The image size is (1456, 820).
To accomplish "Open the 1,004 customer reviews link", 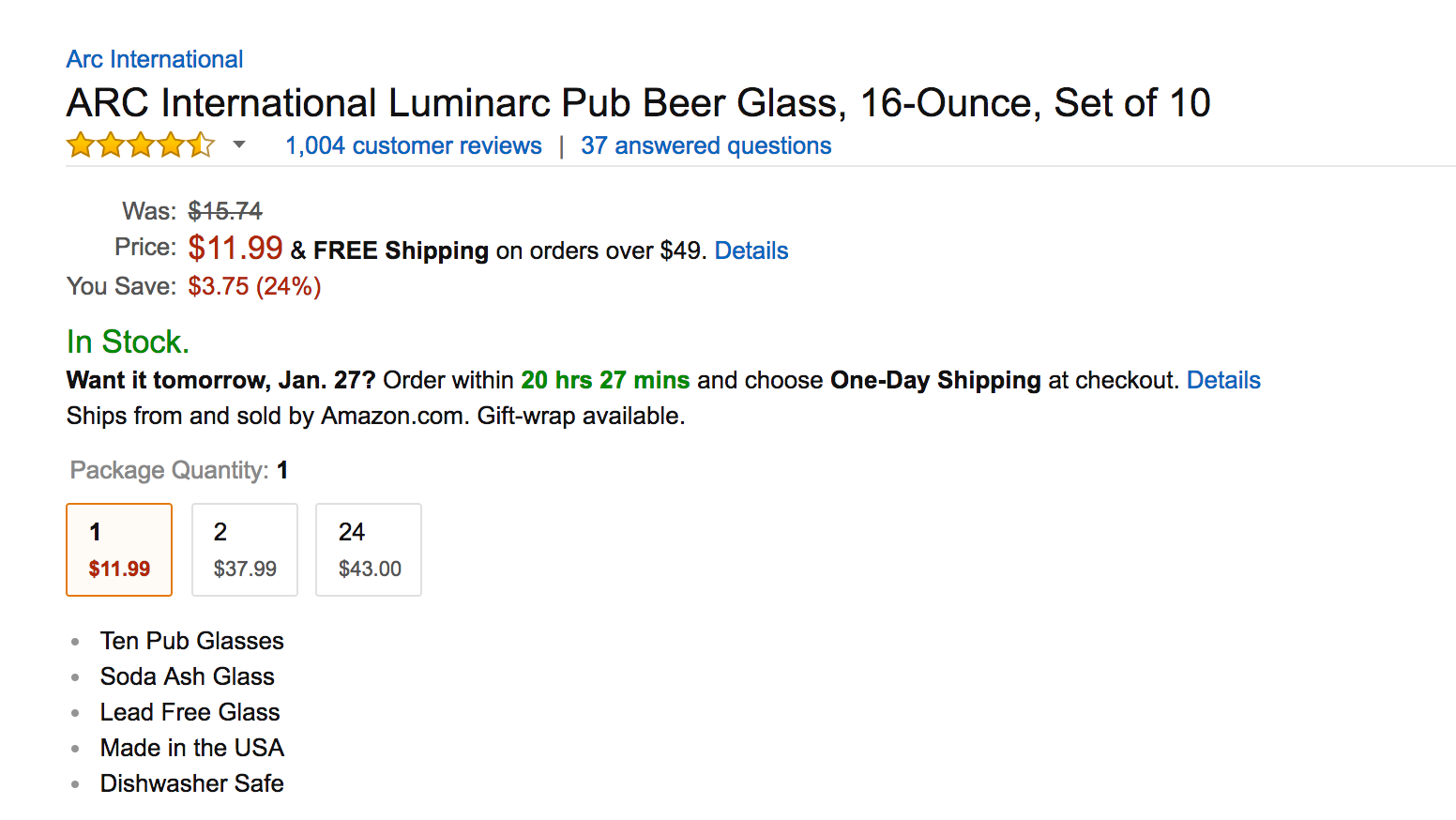I will 413,145.
